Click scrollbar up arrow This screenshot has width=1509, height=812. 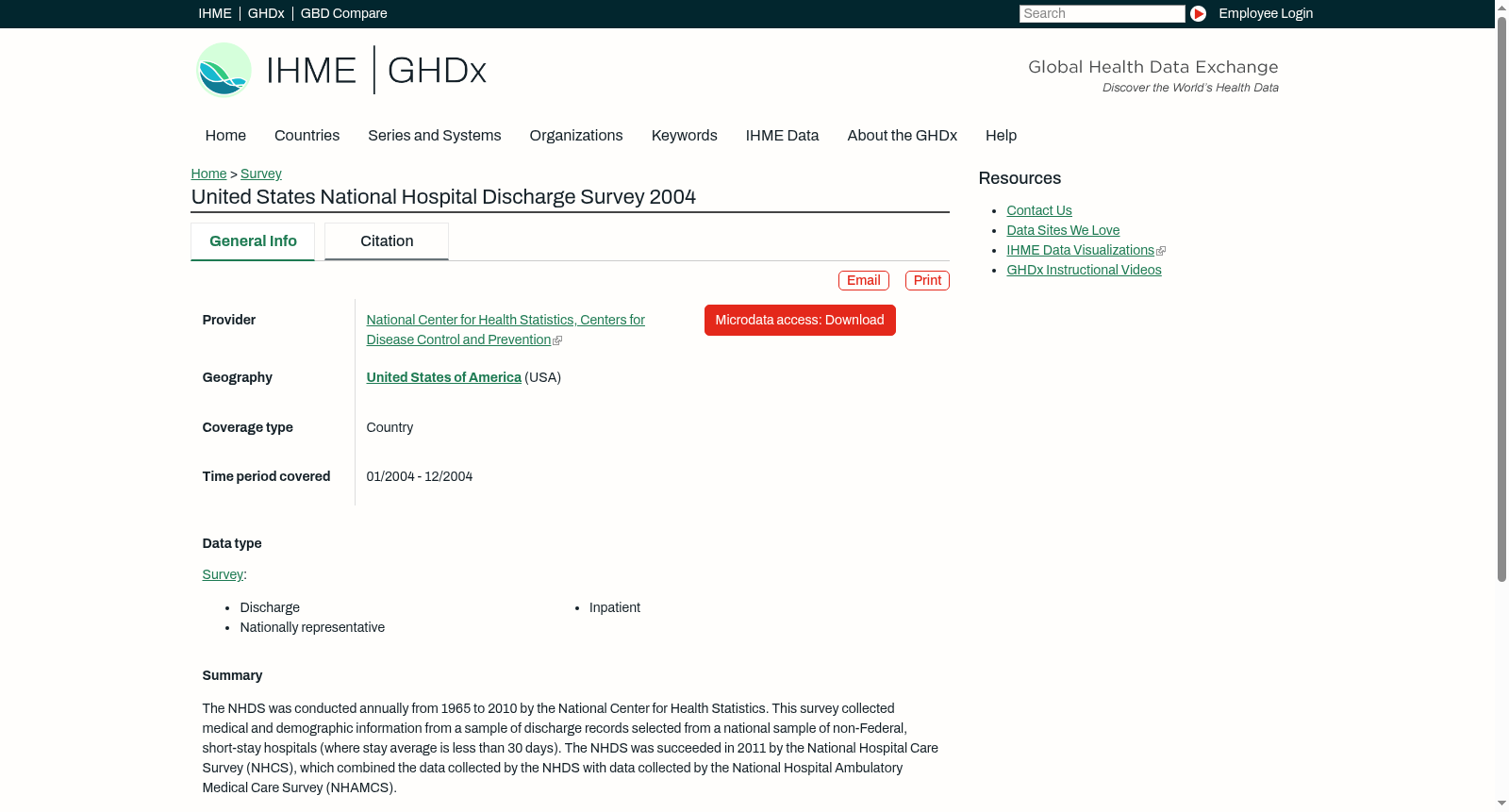click(x=1501, y=7)
